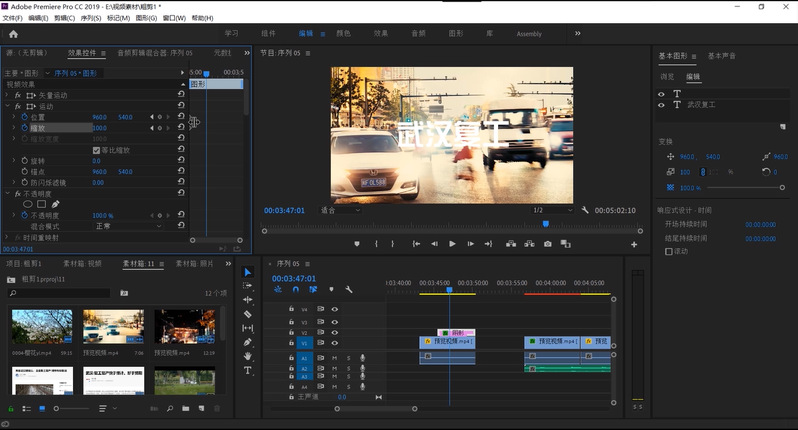The height and width of the screenshot is (430, 798).
Task: Click the Export Frame camera icon
Action: [547, 244]
